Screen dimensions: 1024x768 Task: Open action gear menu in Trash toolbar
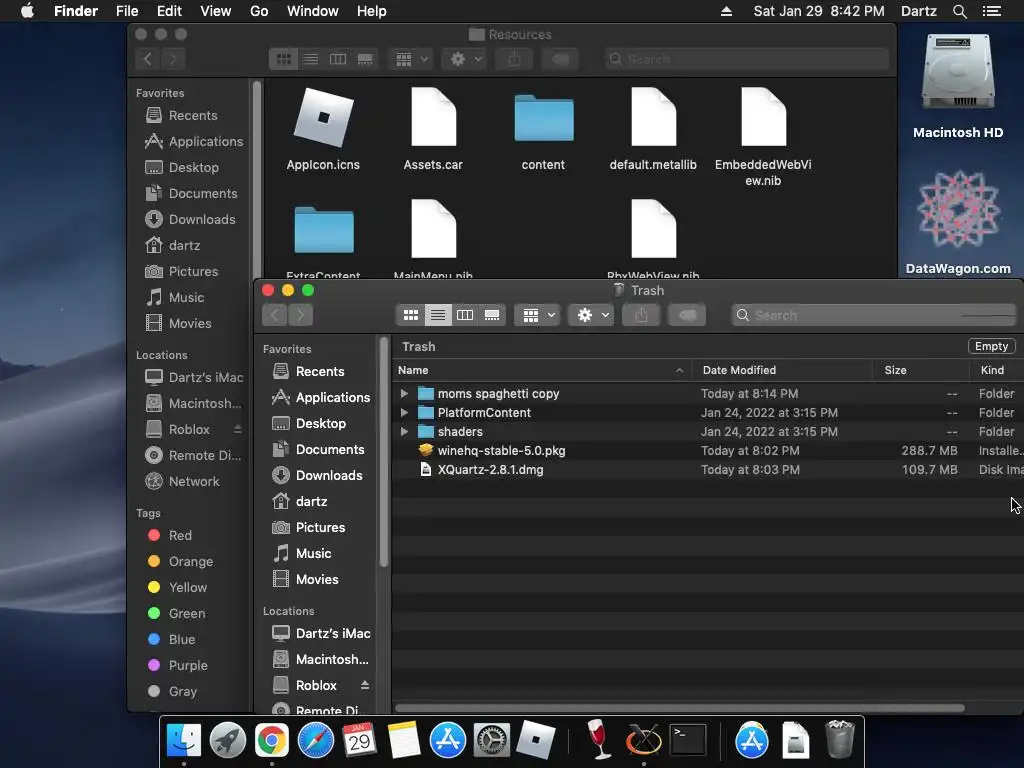[x=592, y=315]
